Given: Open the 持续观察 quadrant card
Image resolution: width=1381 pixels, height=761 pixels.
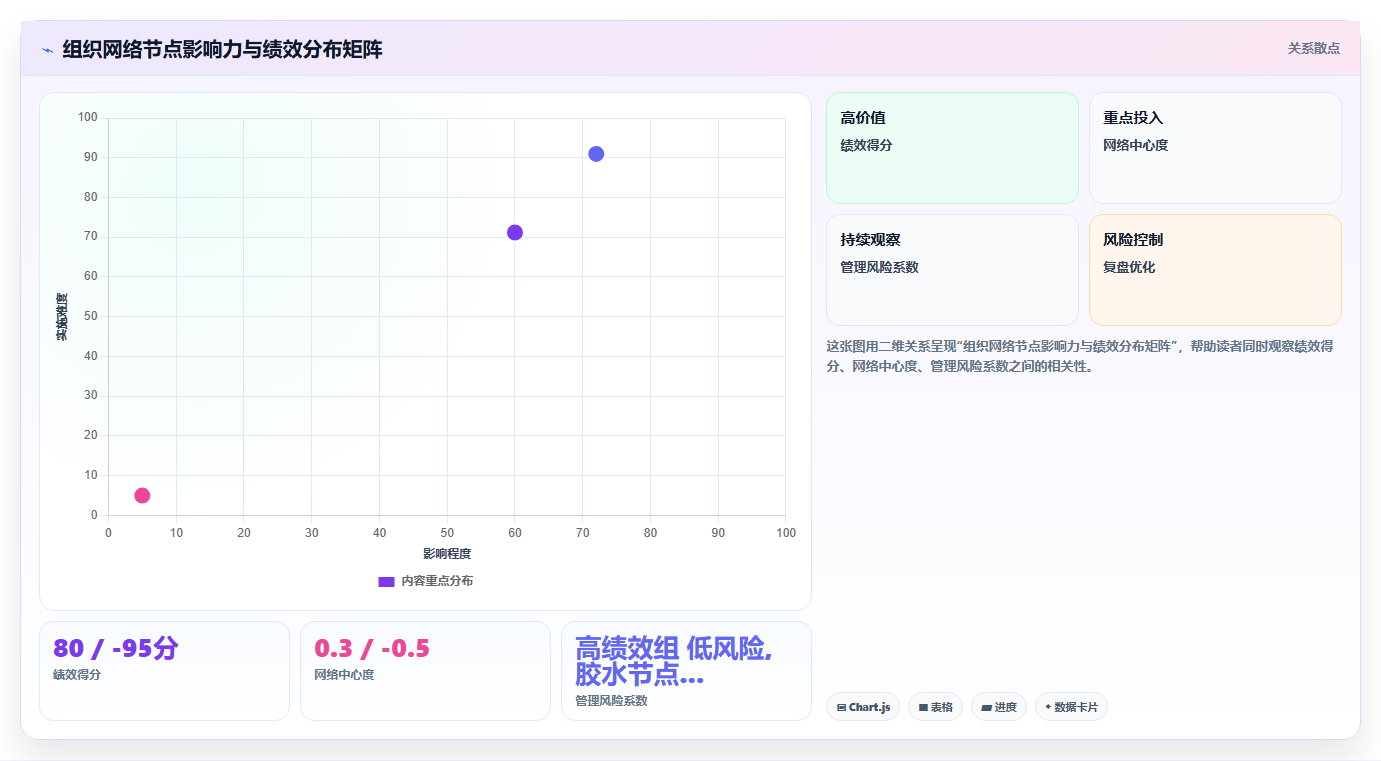Looking at the screenshot, I should pyautogui.click(x=952, y=270).
